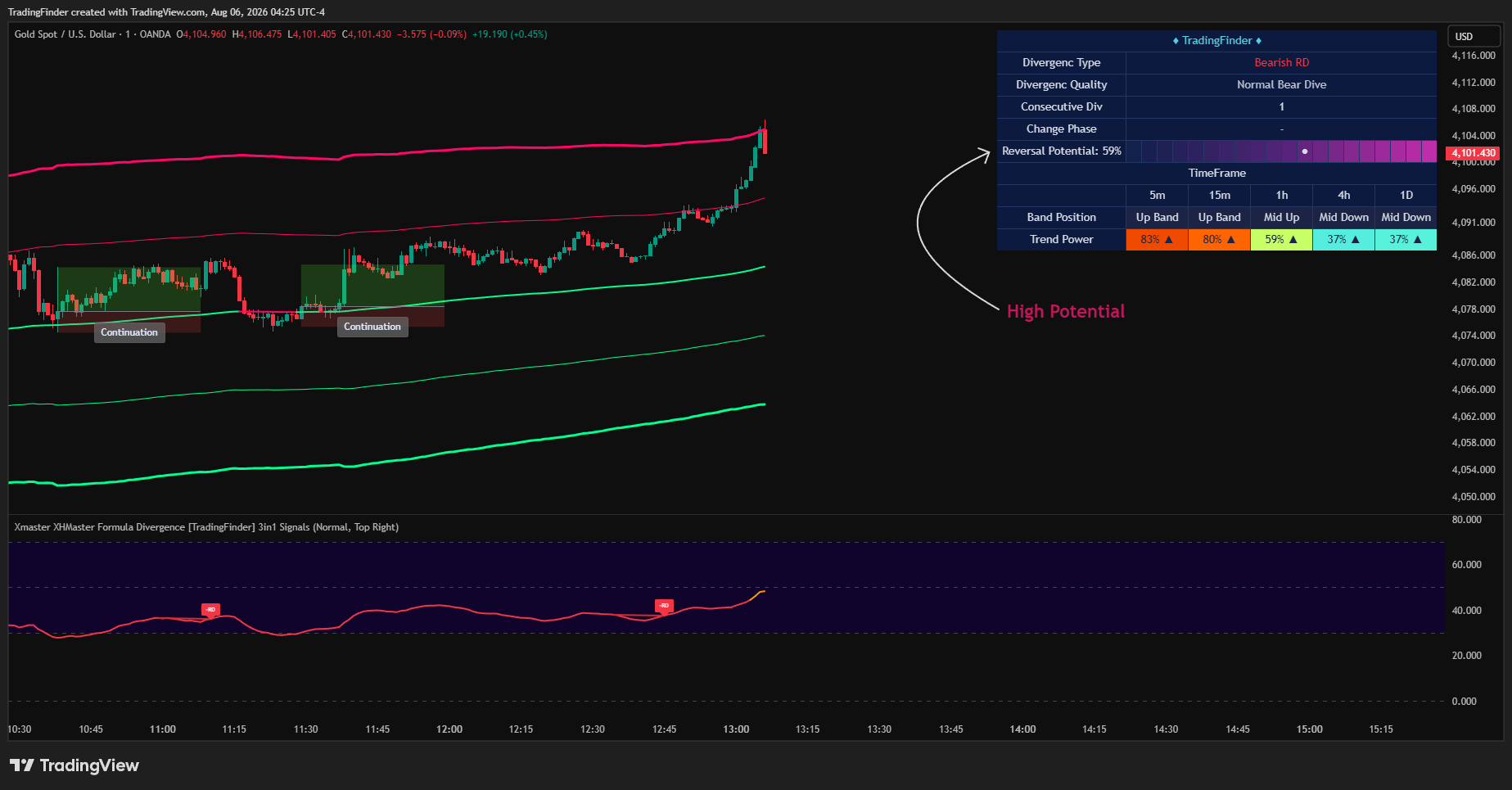1512x790 pixels.
Task: Click the 15:15 time axis label
Action: click(1381, 729)
